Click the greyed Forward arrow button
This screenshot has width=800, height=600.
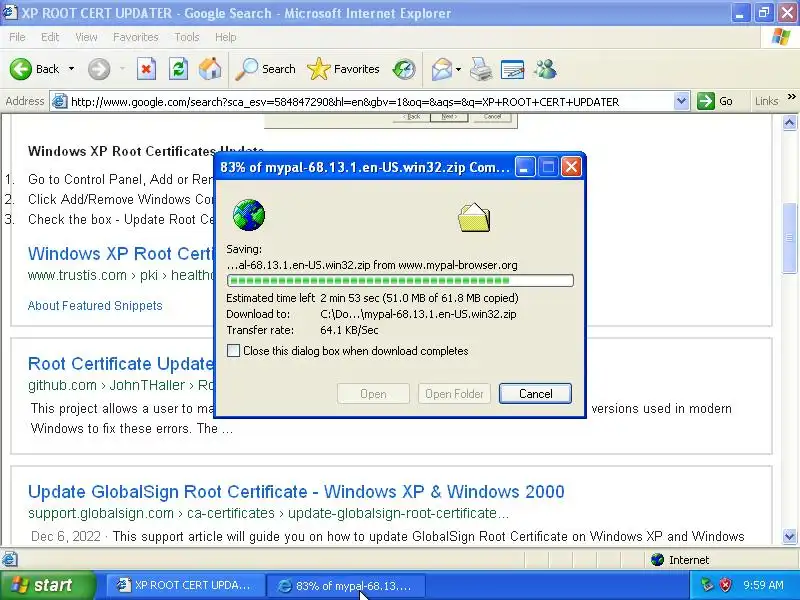click(x=99, y=69)
